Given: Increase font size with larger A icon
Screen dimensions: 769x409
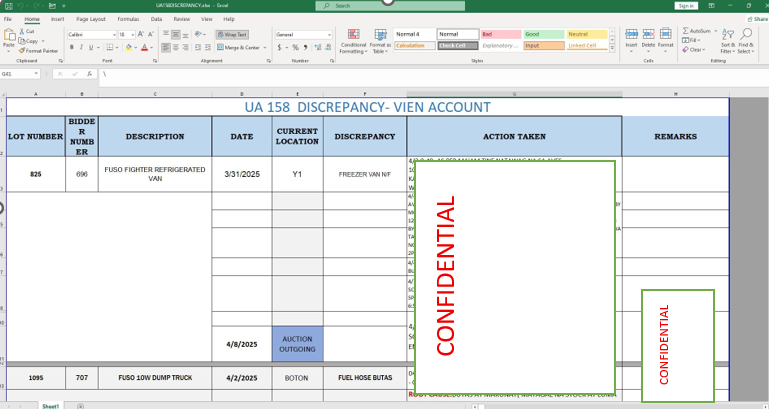Looking at the screenshot, I should pyautogui.click(x=141, y=34).
